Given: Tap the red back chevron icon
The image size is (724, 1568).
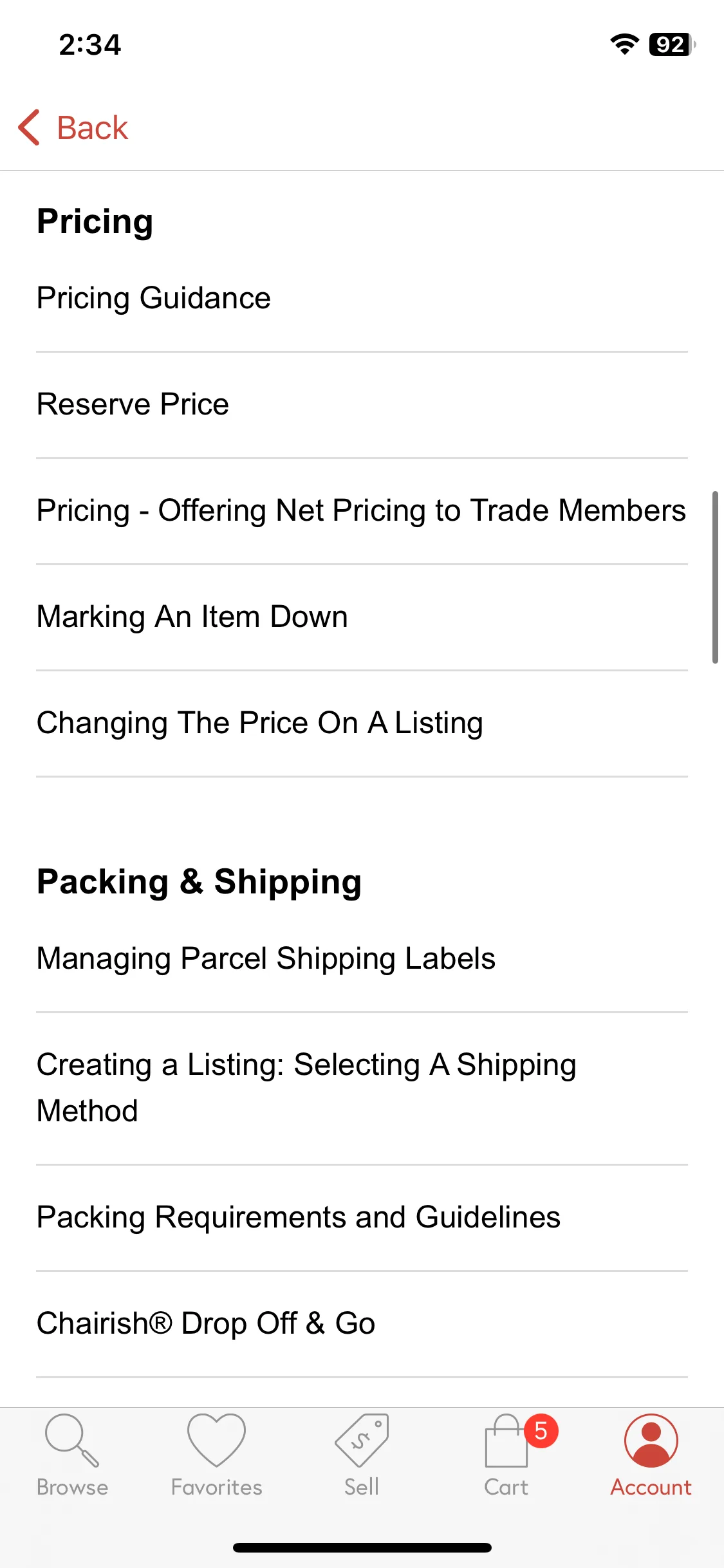Looking at the screenshot, I should pos(29,127).
